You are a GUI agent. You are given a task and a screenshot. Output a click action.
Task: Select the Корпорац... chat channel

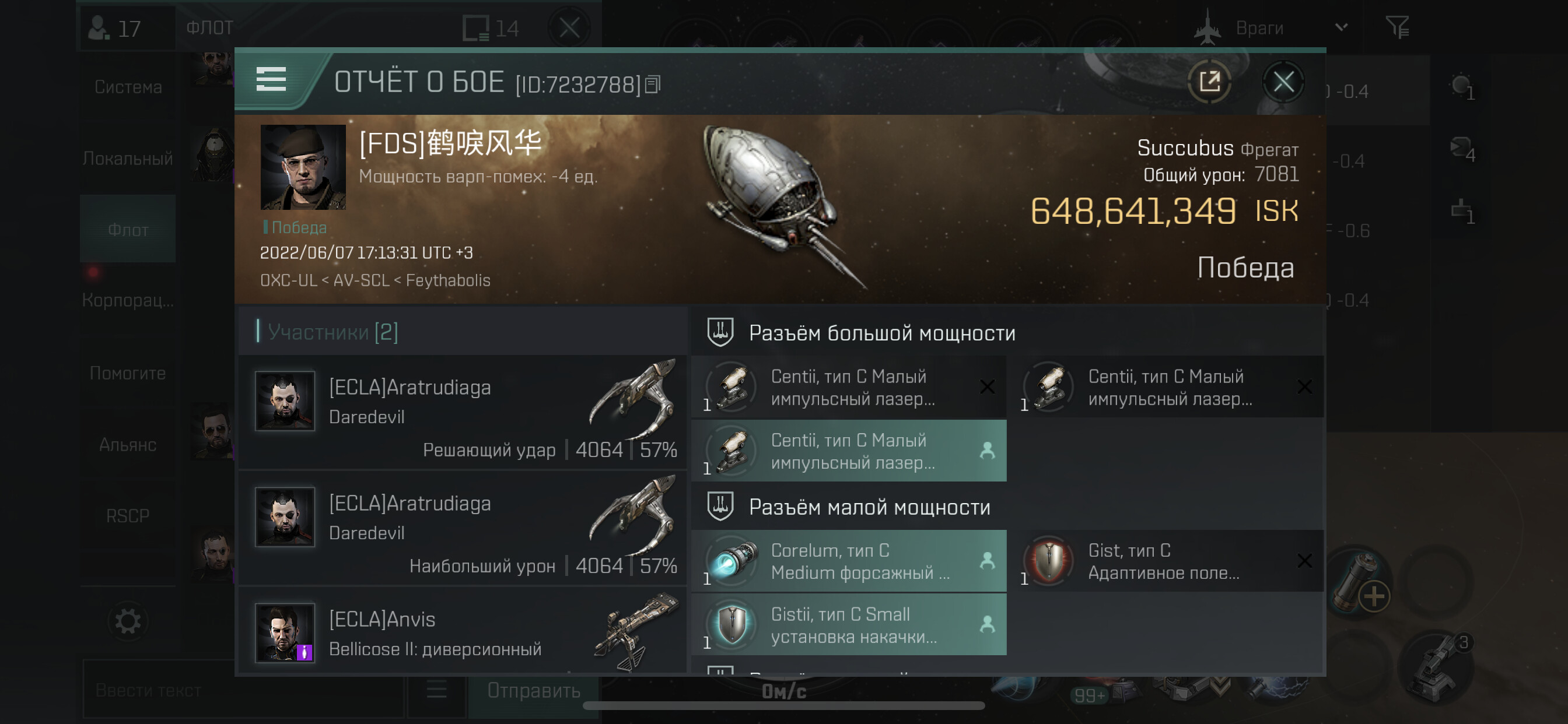click(128, 300)
